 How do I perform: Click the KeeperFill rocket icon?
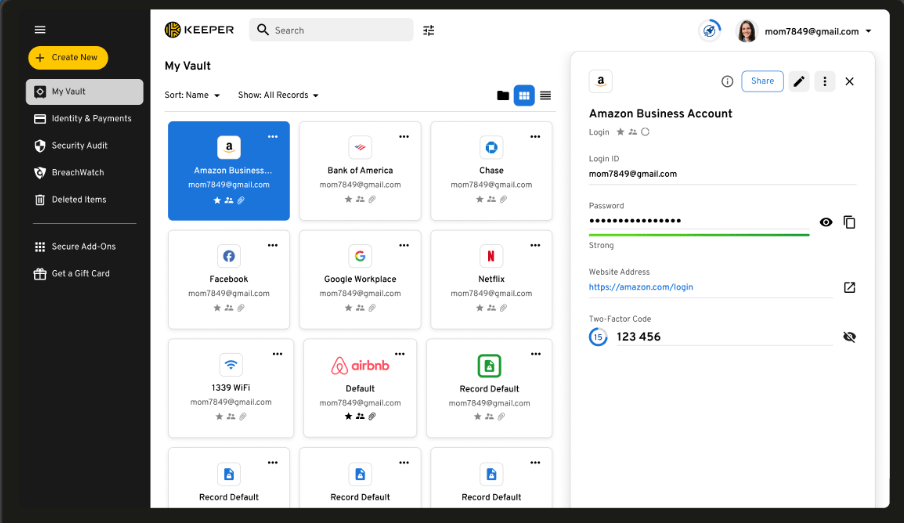[710, 31]
